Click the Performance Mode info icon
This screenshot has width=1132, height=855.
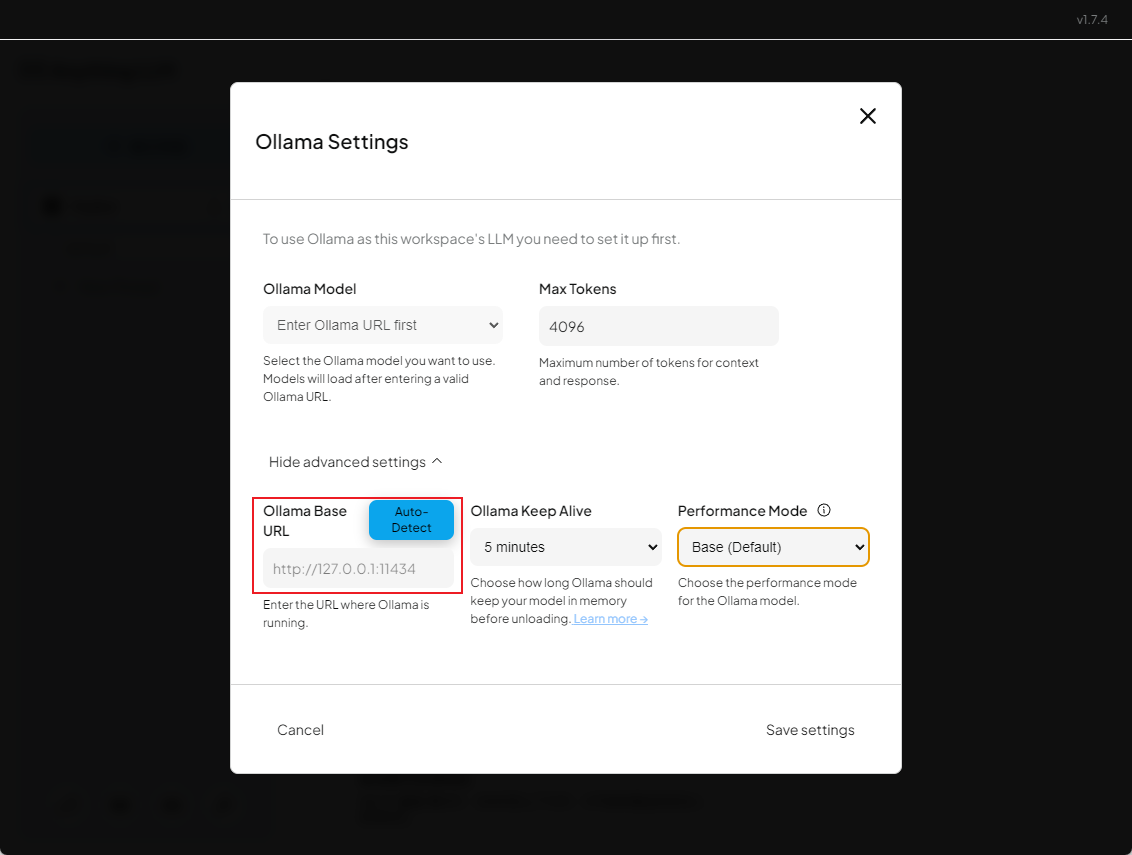pos(824,511)
